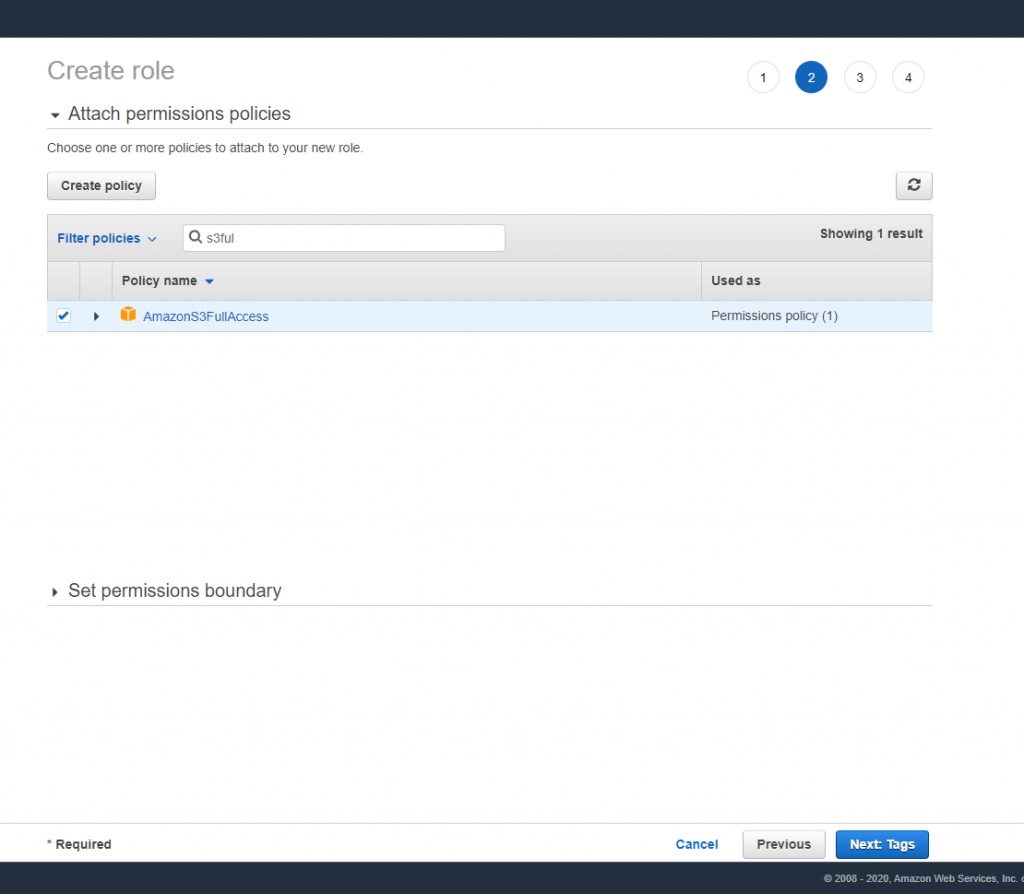Go back to step 1 circle

763,77
